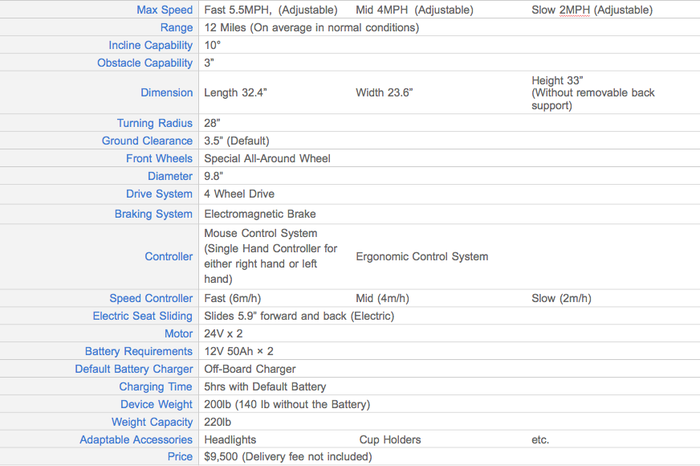Click '4 Wheel Drive' value
This screenshot has width=700, height=466.
click(x=239, y=194)
